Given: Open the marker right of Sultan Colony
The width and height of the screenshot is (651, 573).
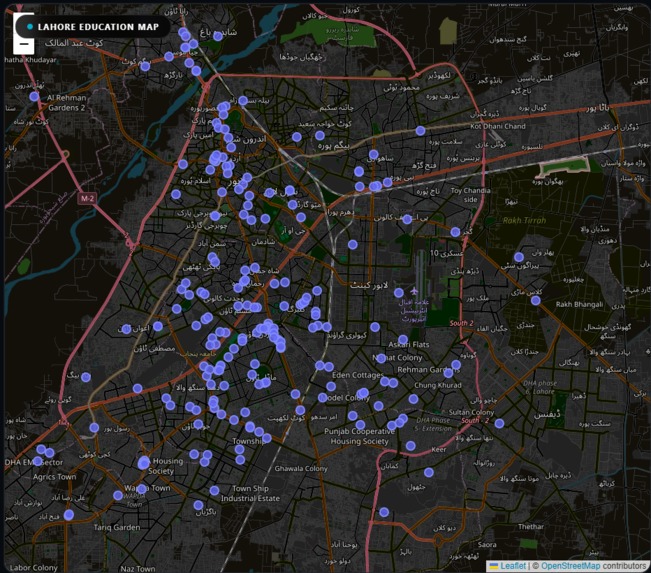Looking at the screenshot, I should pos(499,424).
